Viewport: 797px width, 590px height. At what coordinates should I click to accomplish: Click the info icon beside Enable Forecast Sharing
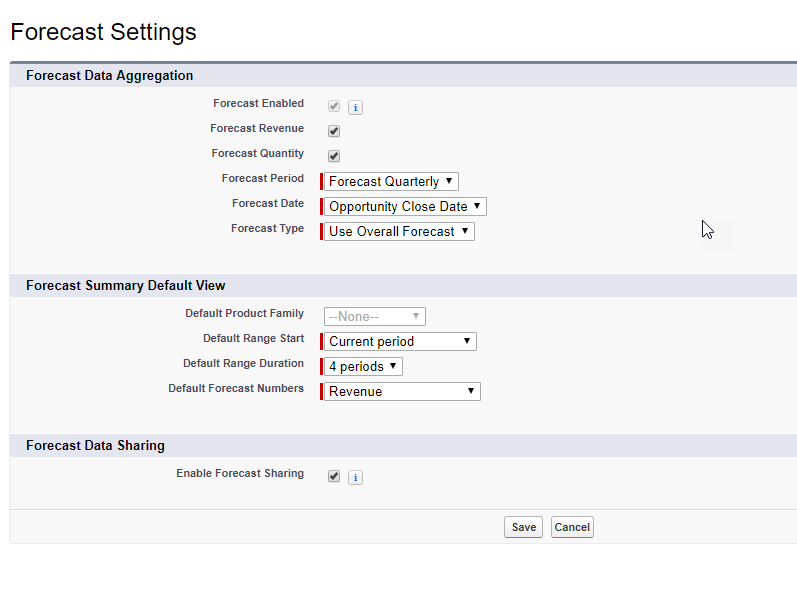356,477
